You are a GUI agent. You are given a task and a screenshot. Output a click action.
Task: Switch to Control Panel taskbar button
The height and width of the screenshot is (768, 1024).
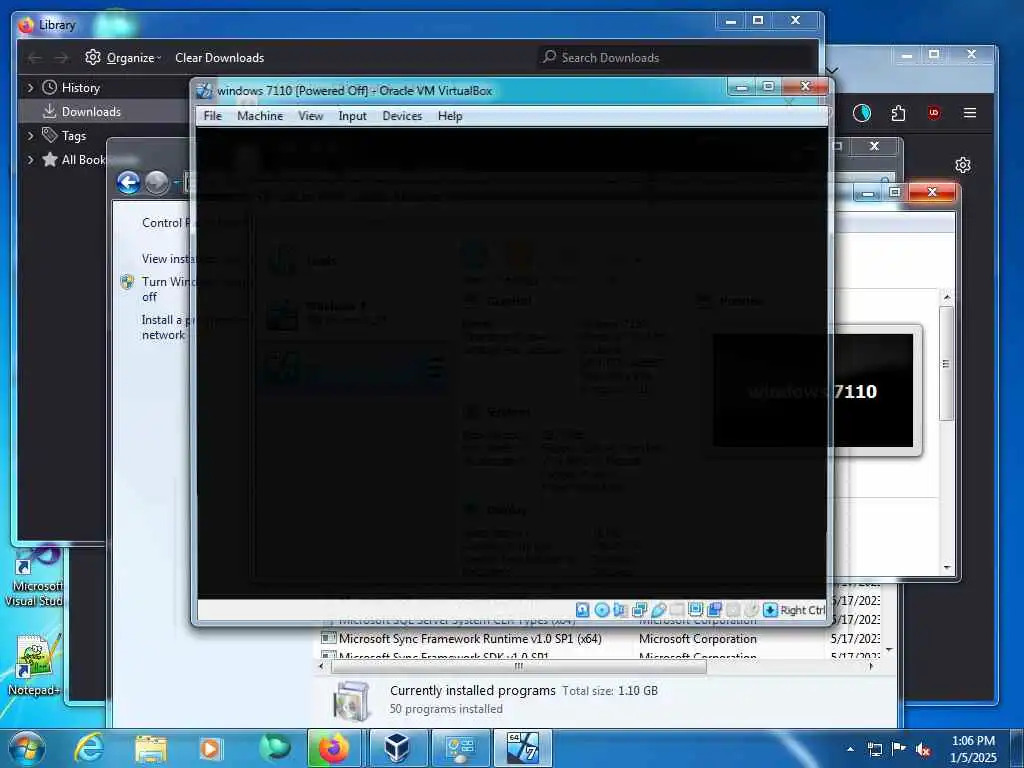[460, 748]
